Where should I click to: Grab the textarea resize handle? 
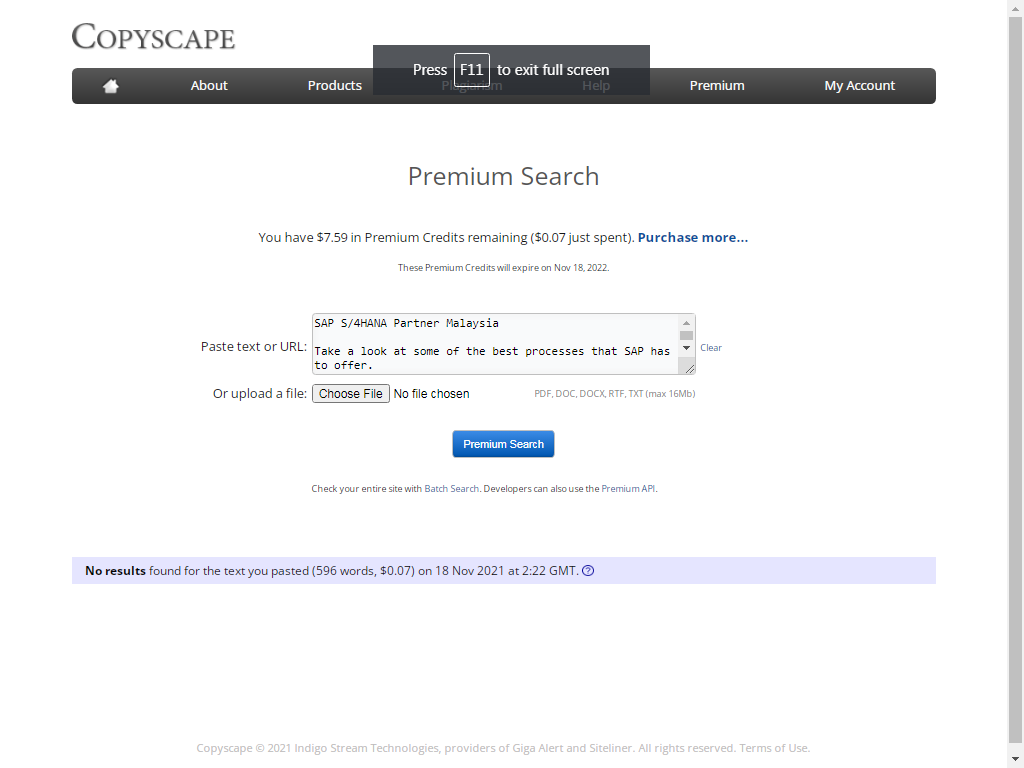(690, 369)
